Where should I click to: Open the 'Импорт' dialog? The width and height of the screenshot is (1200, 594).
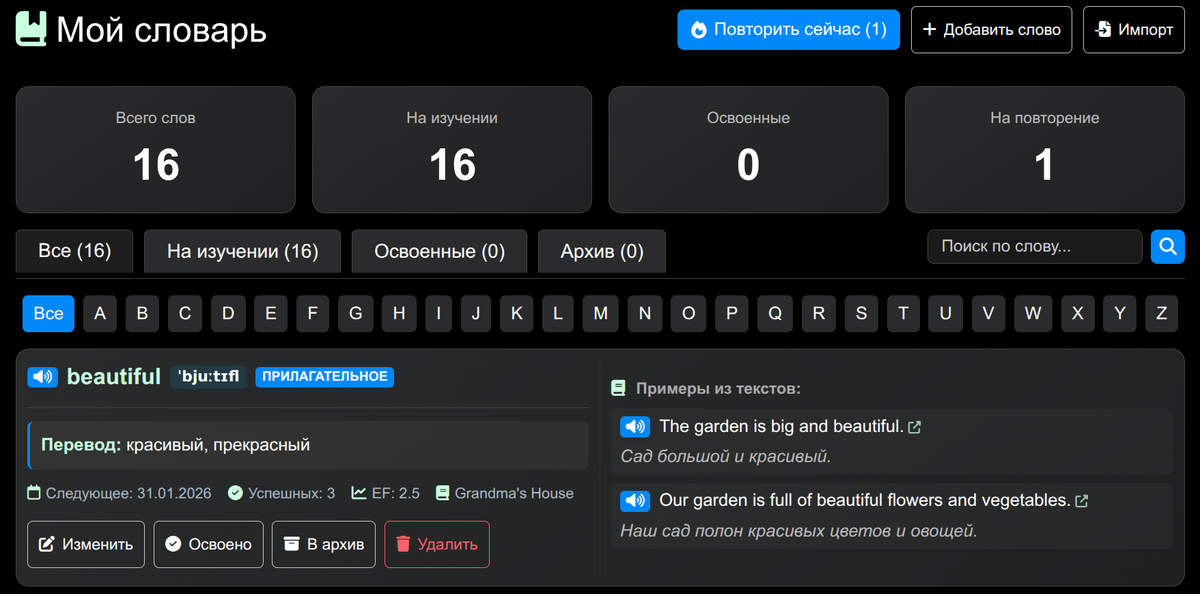pos(1133,29)
